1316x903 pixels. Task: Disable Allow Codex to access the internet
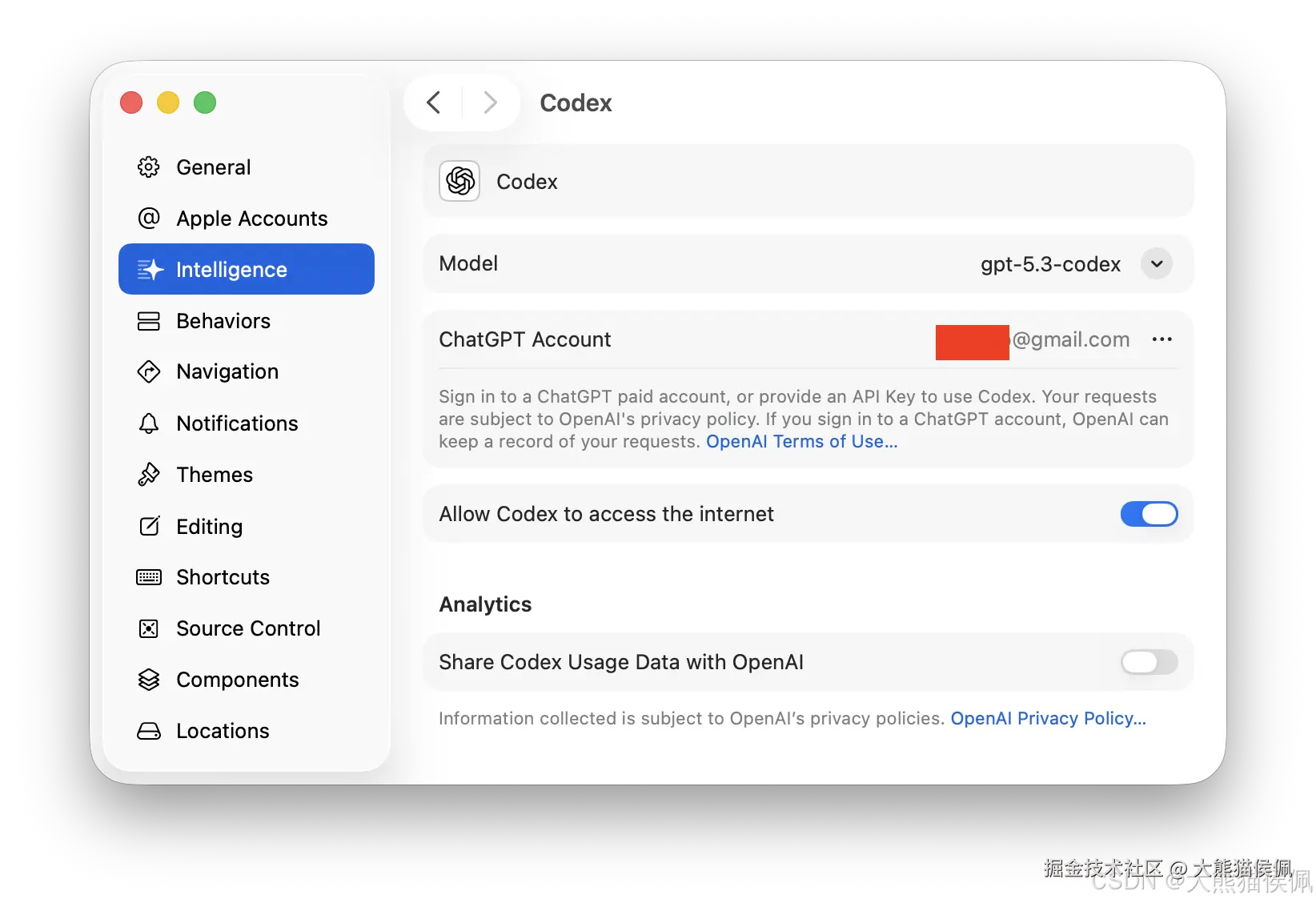tap(1149, 514)
